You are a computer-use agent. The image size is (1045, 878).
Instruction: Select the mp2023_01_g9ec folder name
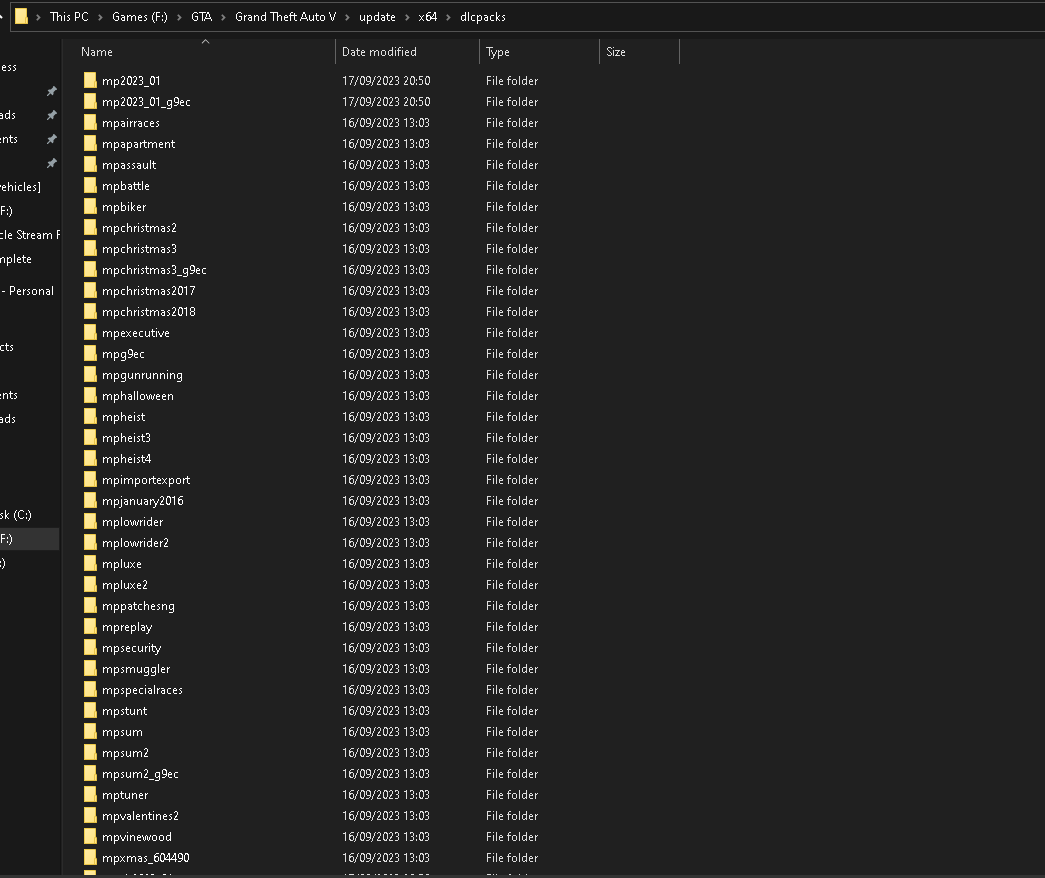tap(146, 102)
